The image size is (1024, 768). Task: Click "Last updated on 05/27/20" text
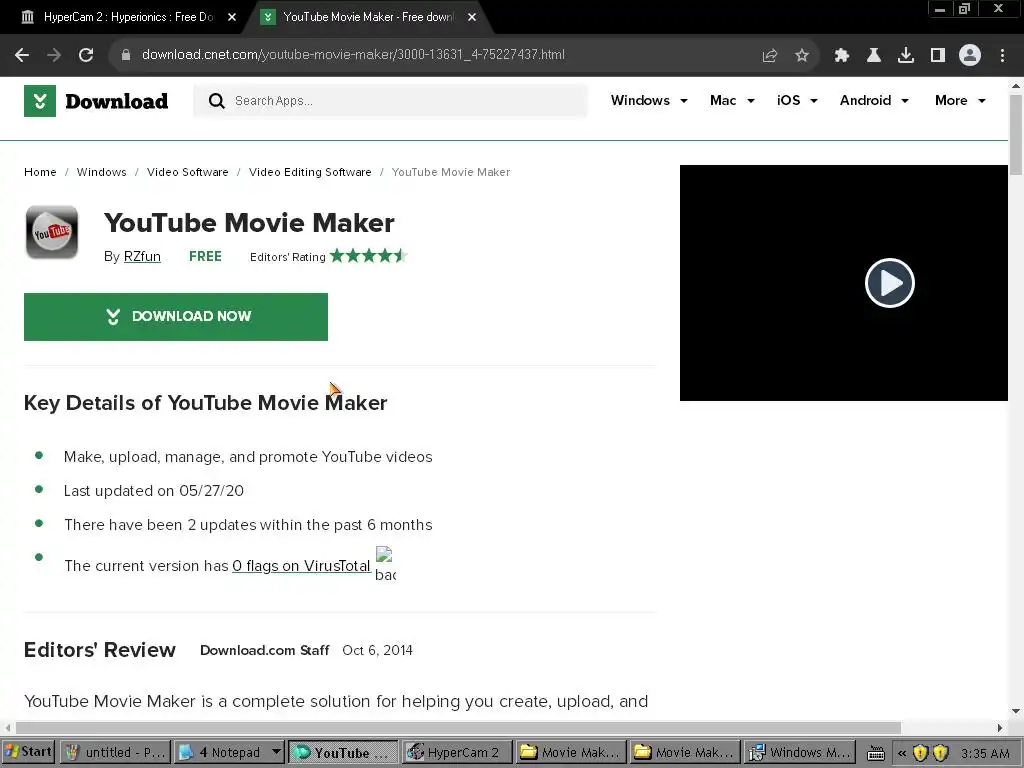click(x=153, y=491)
